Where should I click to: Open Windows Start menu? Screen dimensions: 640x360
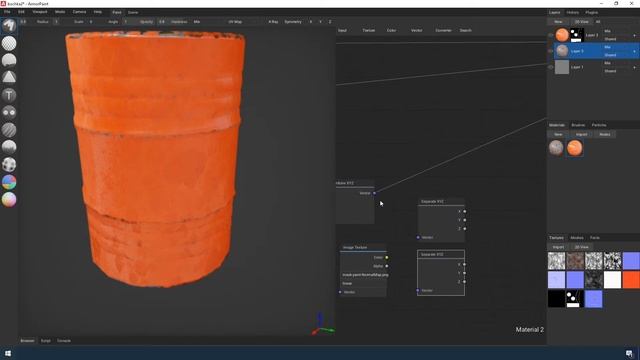point(8,353)
